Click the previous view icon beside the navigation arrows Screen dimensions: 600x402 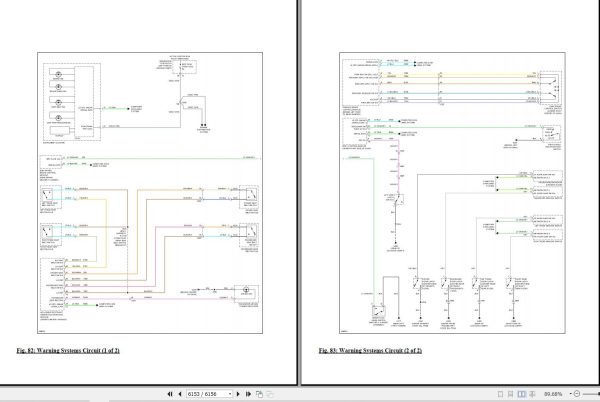tap(259, 394)
